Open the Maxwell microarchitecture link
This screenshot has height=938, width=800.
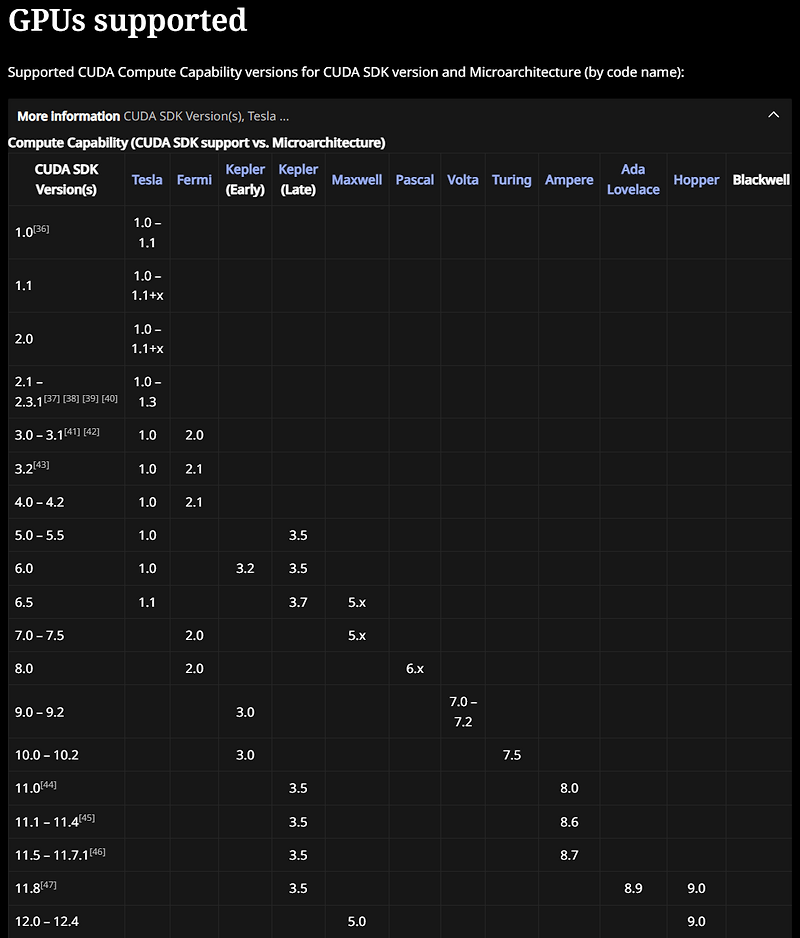[x=357, y=179]
